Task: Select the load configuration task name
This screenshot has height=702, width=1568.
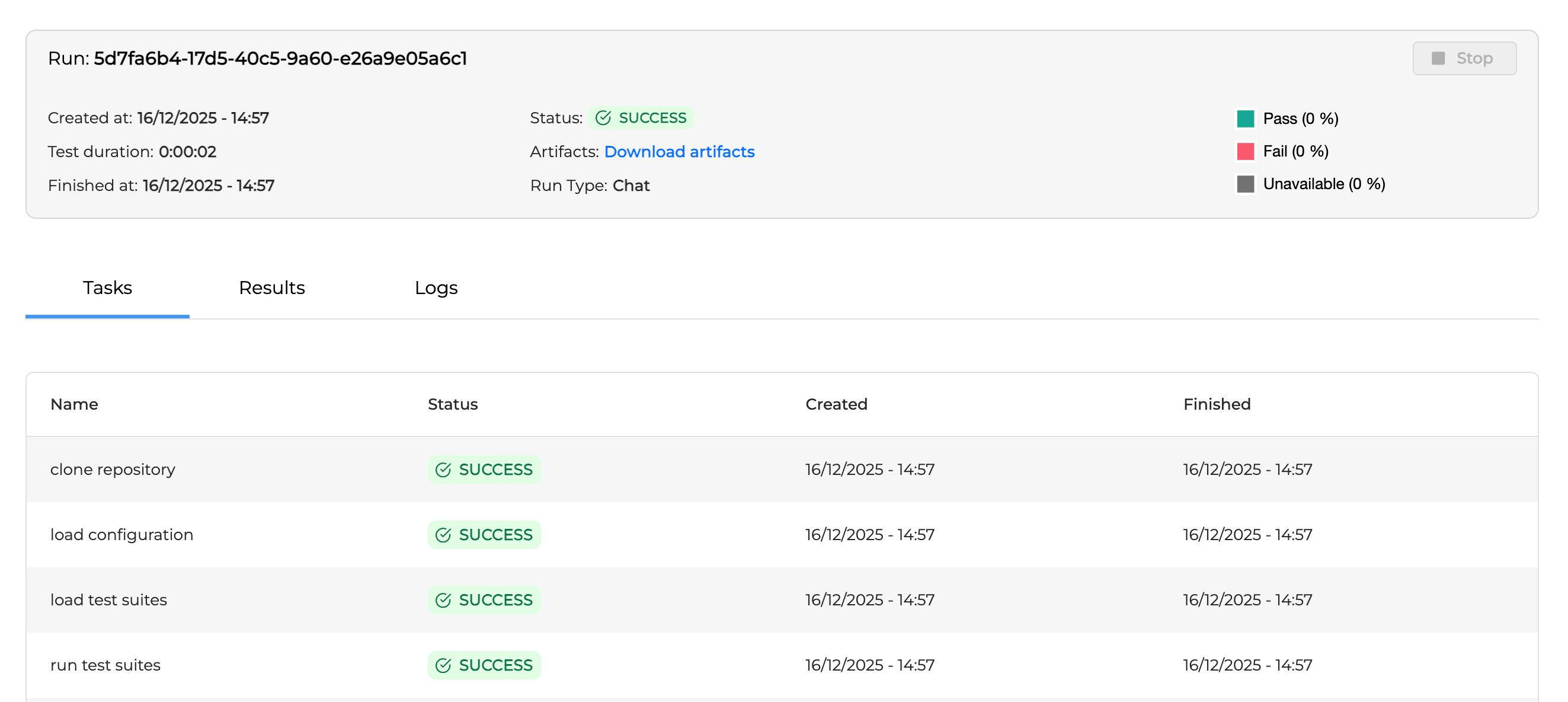Action: [x=121, y=535]
